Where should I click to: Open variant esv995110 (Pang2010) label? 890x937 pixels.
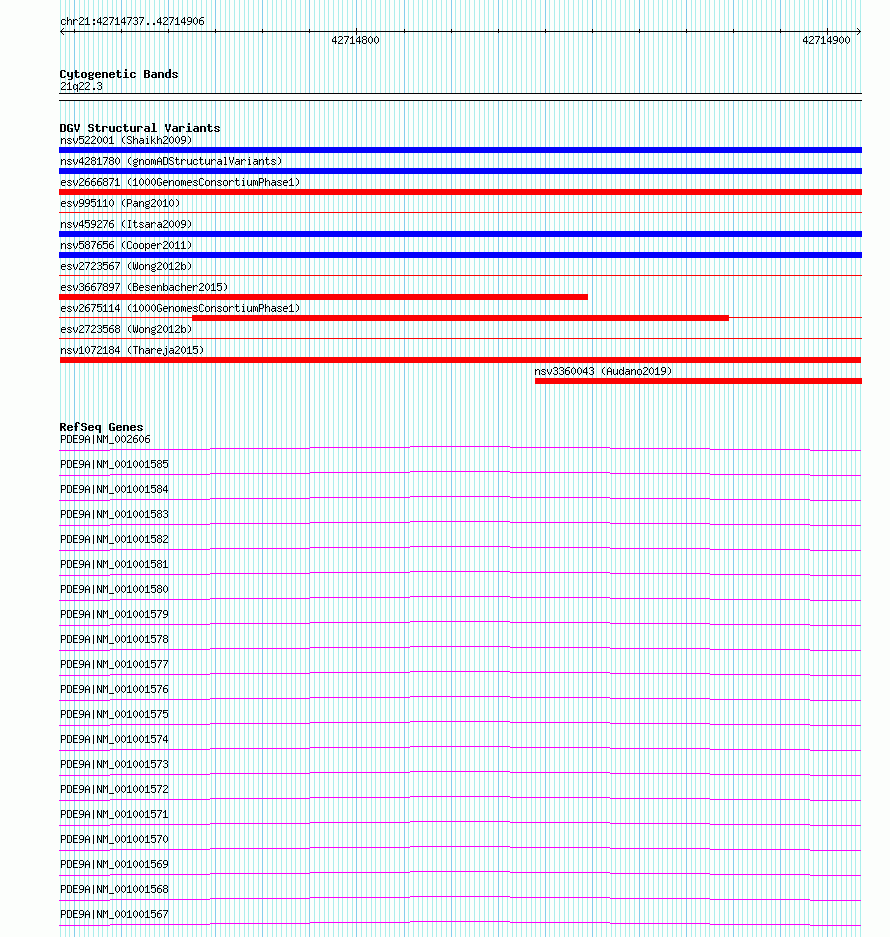(x=120, y=203)
